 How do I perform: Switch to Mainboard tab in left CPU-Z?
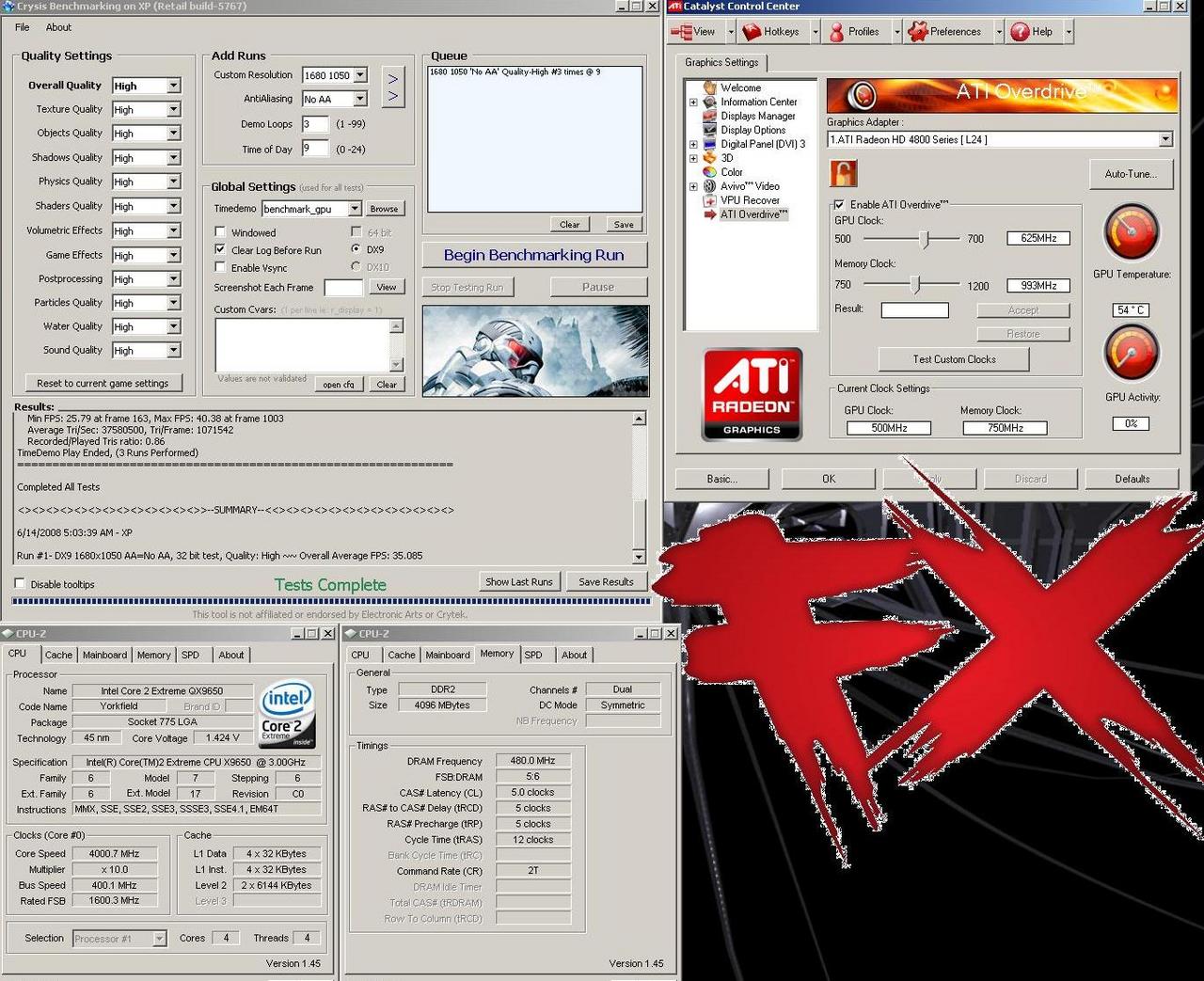tap(104, 655)
